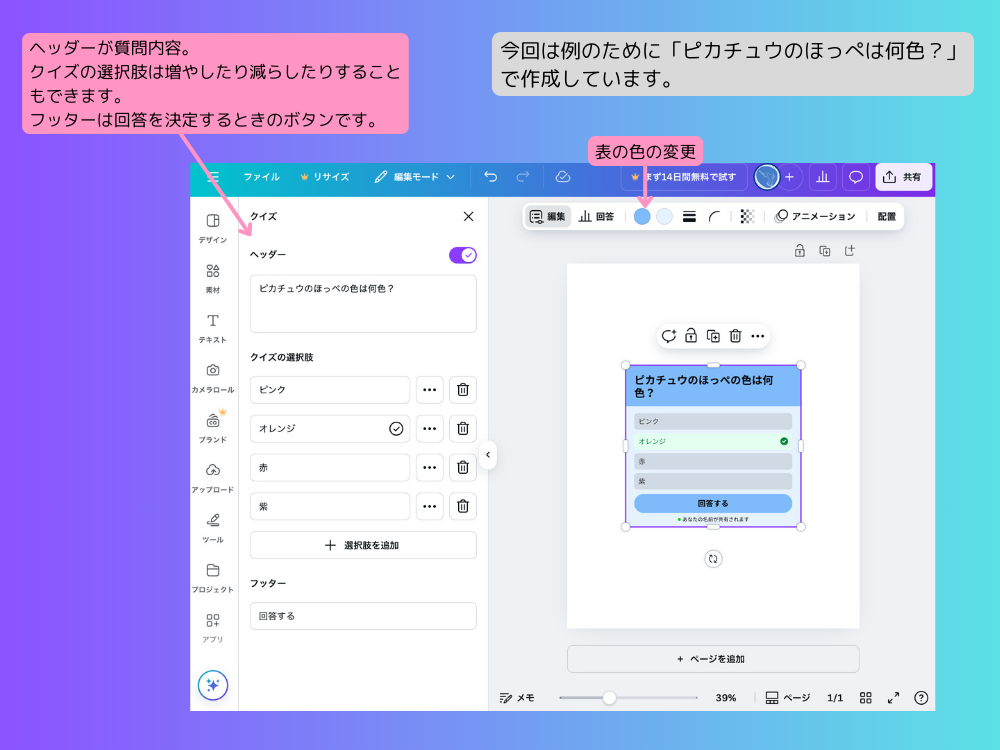This screenshot has width=1000, height=750.
Task: Switch to the 回答 tab
Action: 597,216
